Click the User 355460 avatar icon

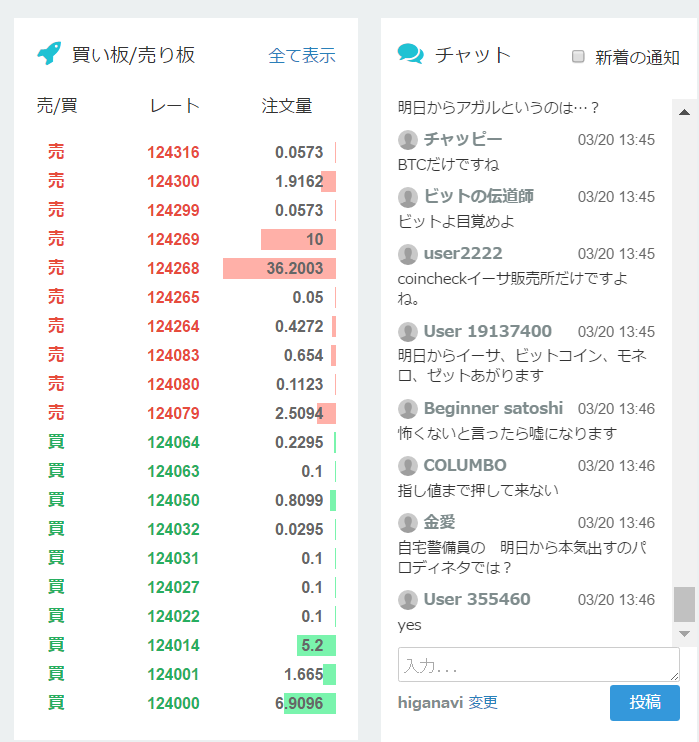coord(407,600)
